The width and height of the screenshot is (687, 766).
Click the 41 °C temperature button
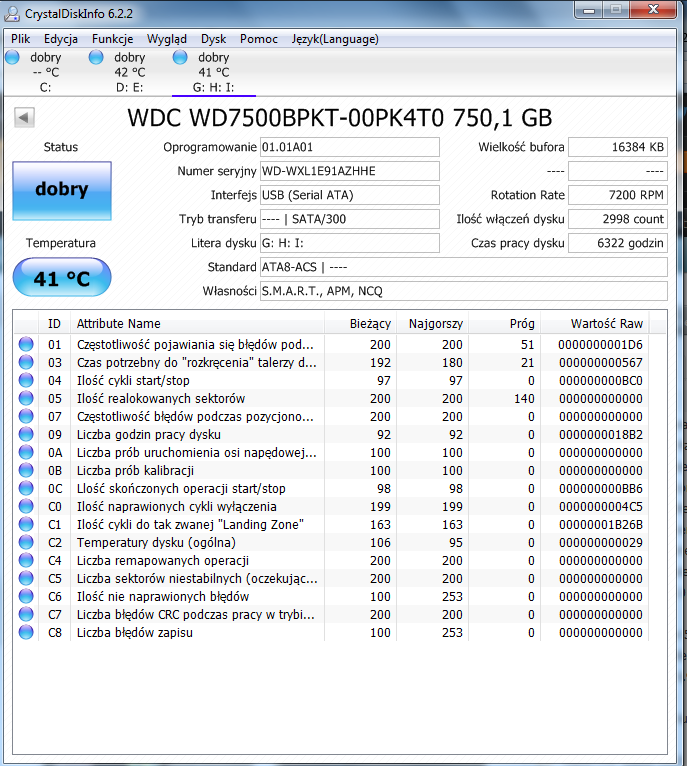[x=62, y=277]
